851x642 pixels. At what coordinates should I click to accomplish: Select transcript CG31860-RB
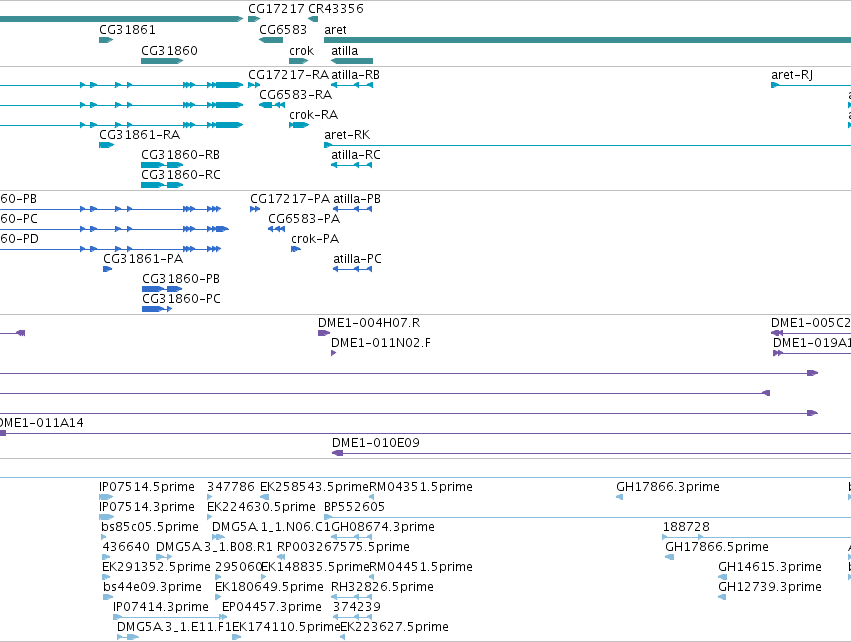[162, 165]
